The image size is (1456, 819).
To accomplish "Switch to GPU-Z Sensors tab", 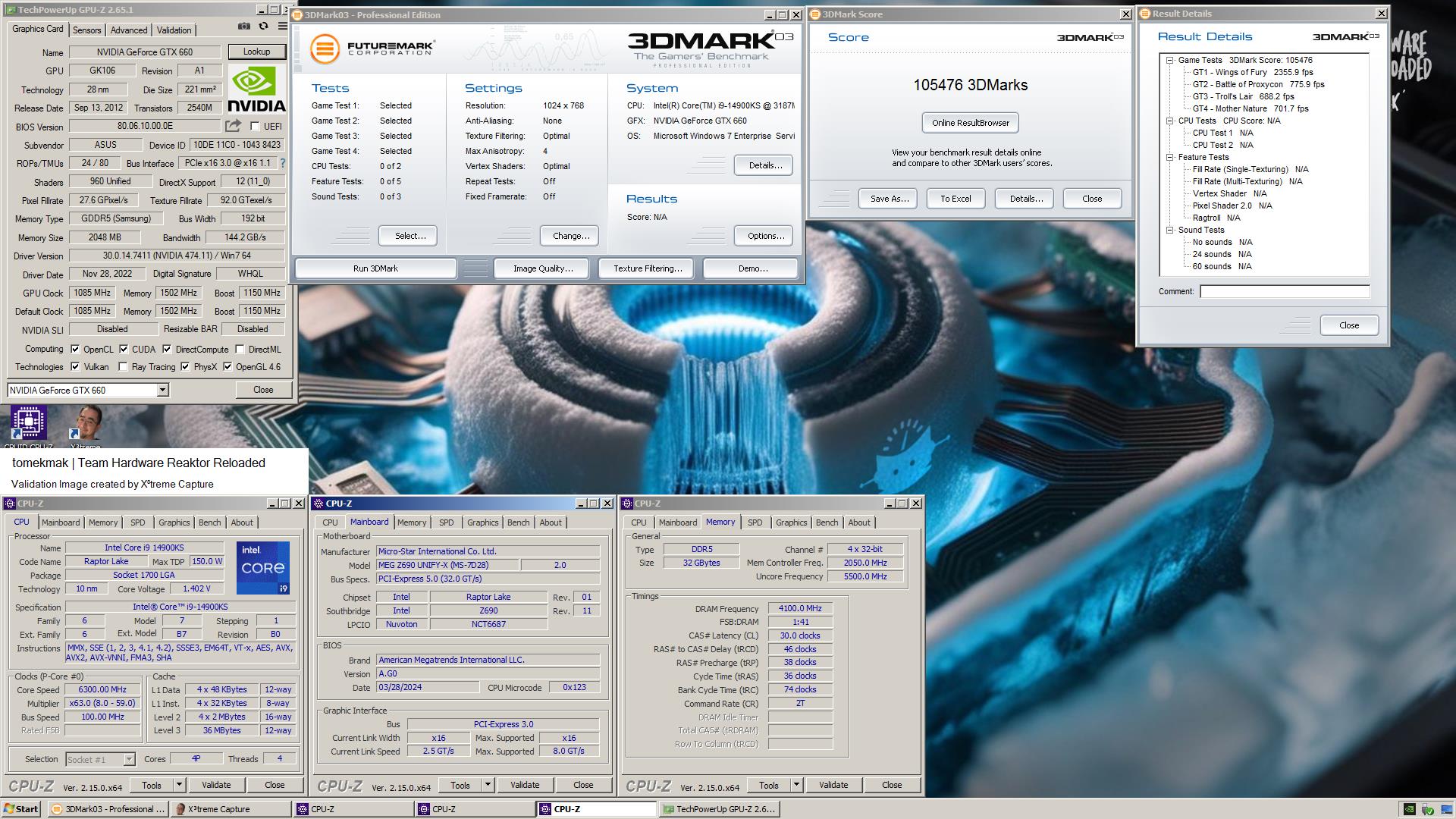I will (86, 30).
